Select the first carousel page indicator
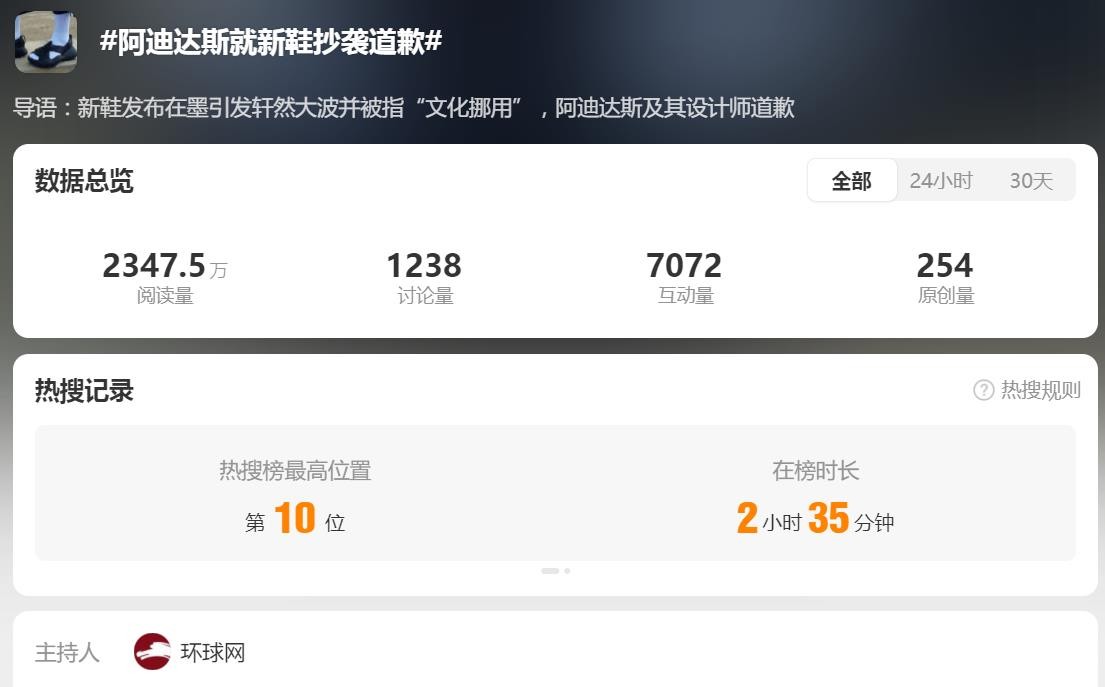 click(x=550, y=571)
